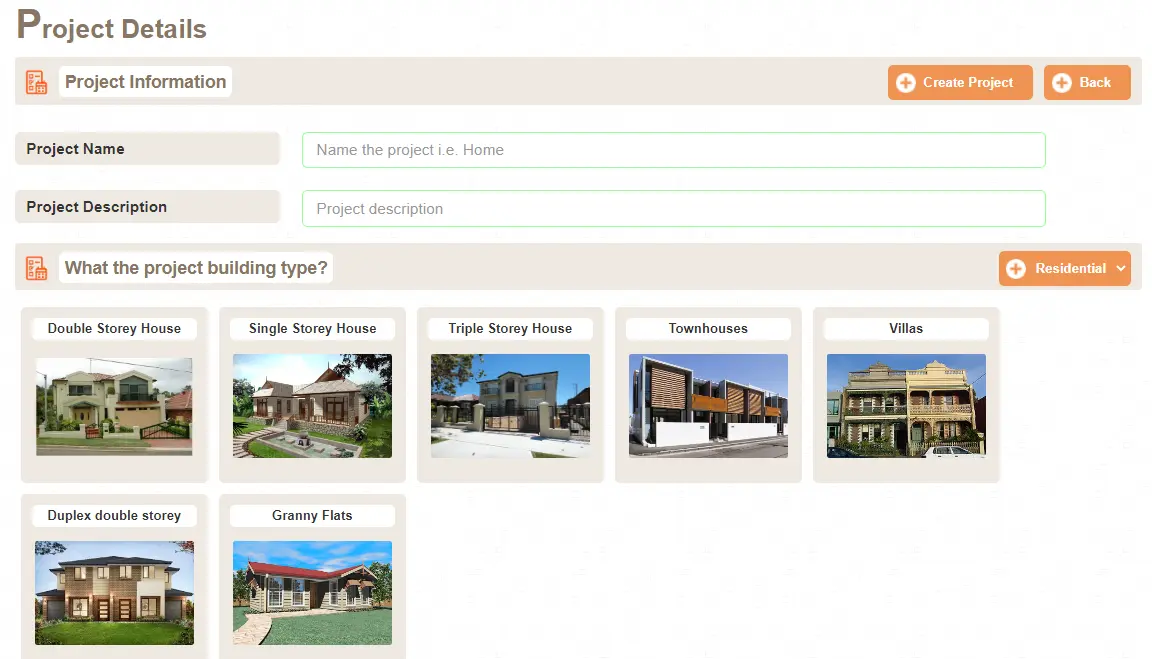
Task: Click the 'Townhouses' card title
Action: (x=708, y=328)
